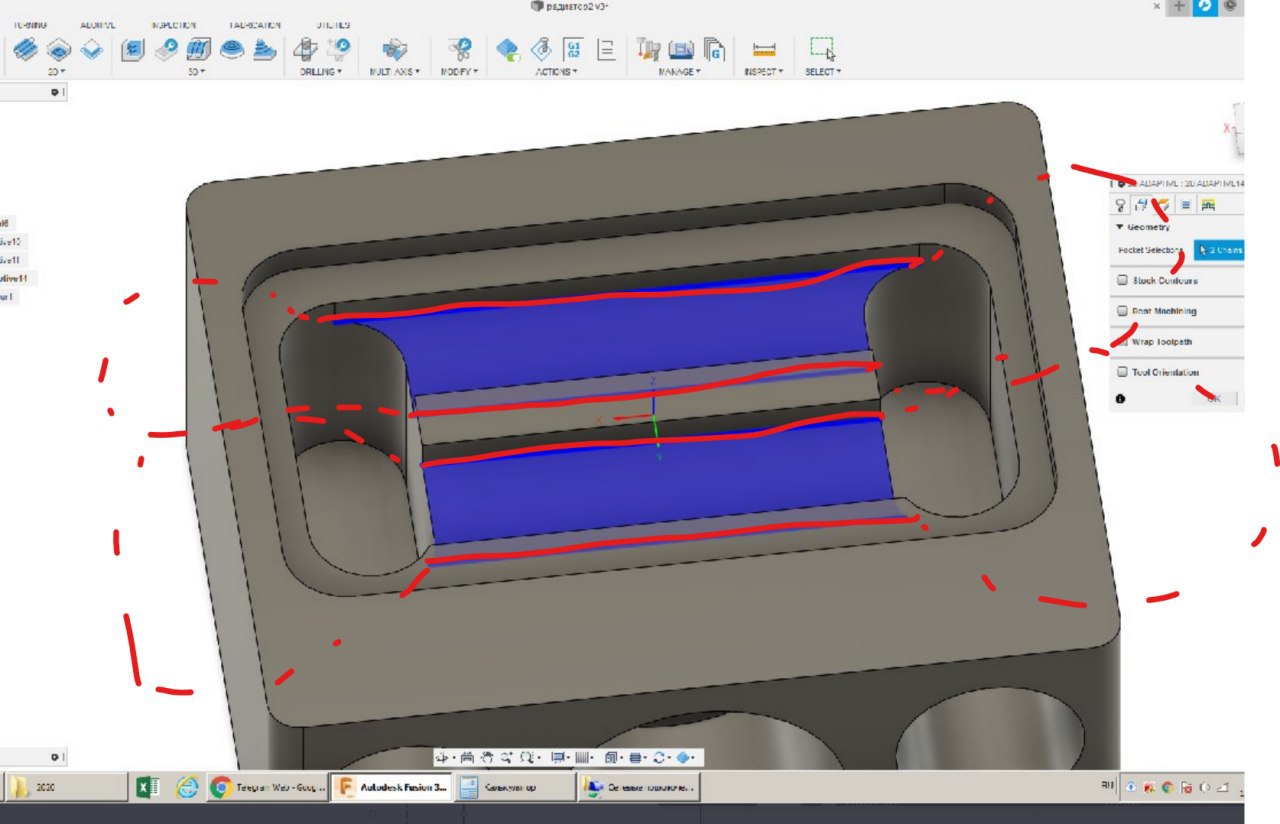Open the UTILITIES ribbon tab
Viewport: 1280px width, 824px height.
click(331, 24)
